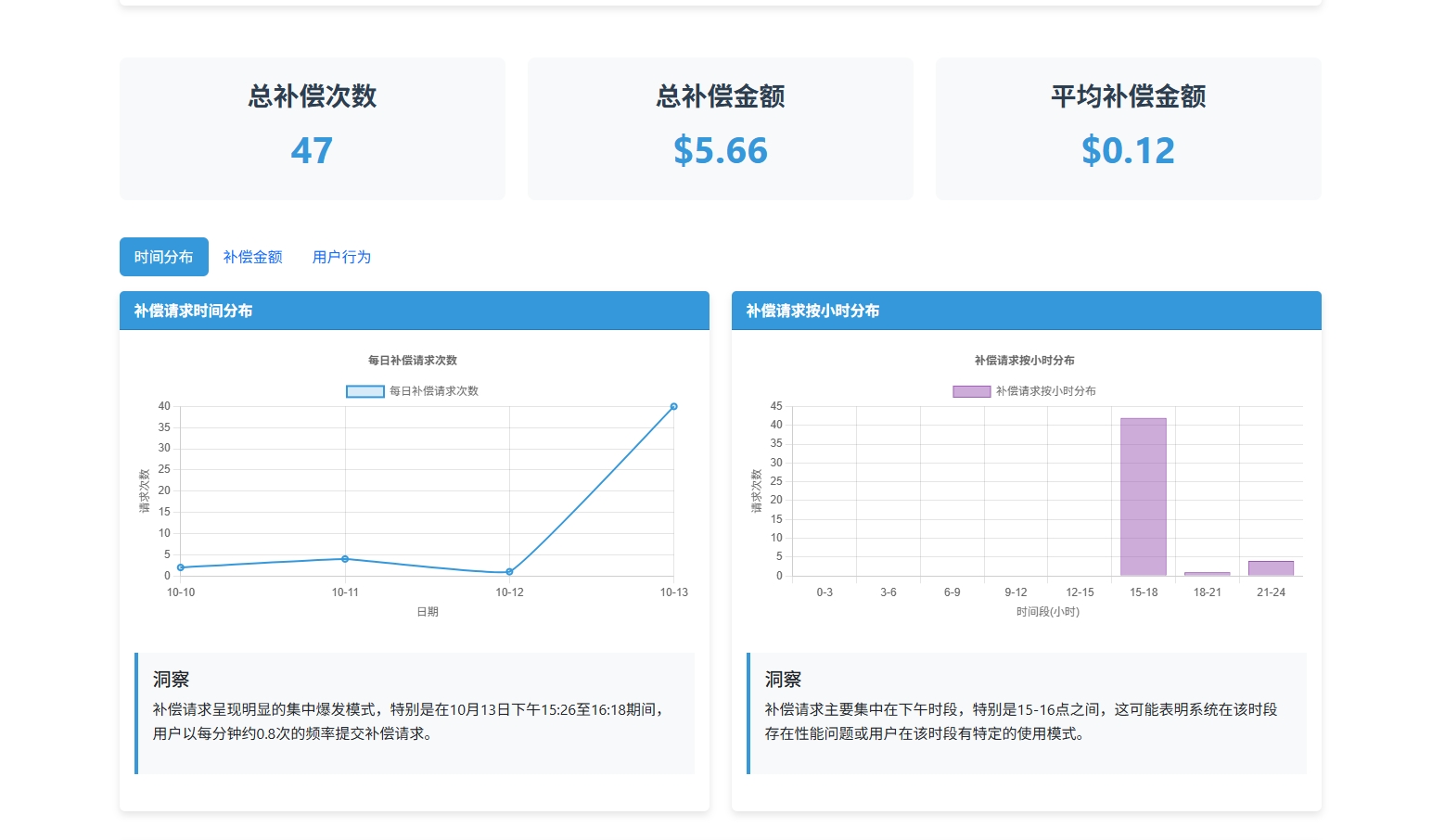This screenshot has height=840, width=1432.
Task: Click the 10-12 label on the date axis
Action: click(509, 591)
